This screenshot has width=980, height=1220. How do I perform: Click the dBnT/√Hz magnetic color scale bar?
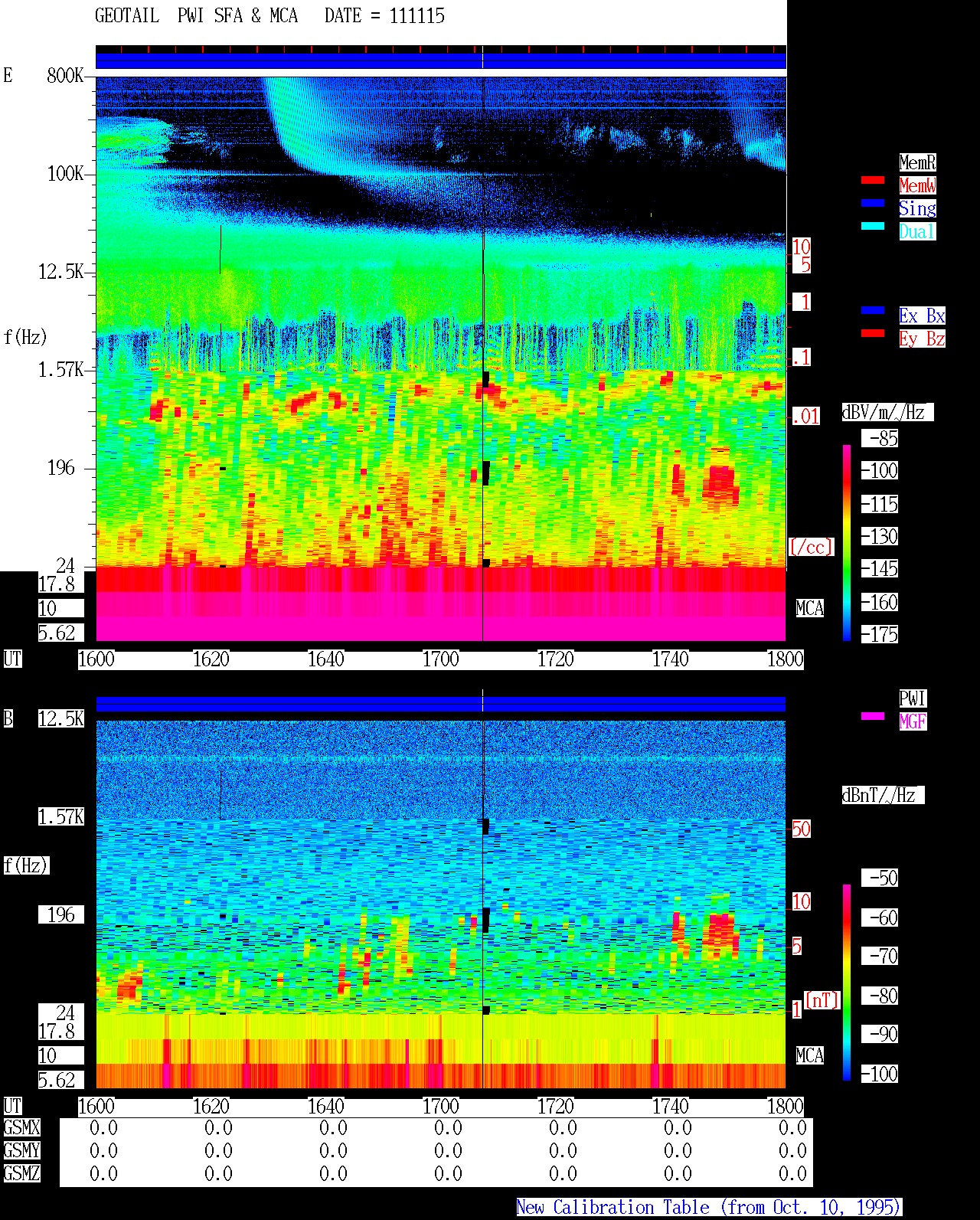click(847, 983)
